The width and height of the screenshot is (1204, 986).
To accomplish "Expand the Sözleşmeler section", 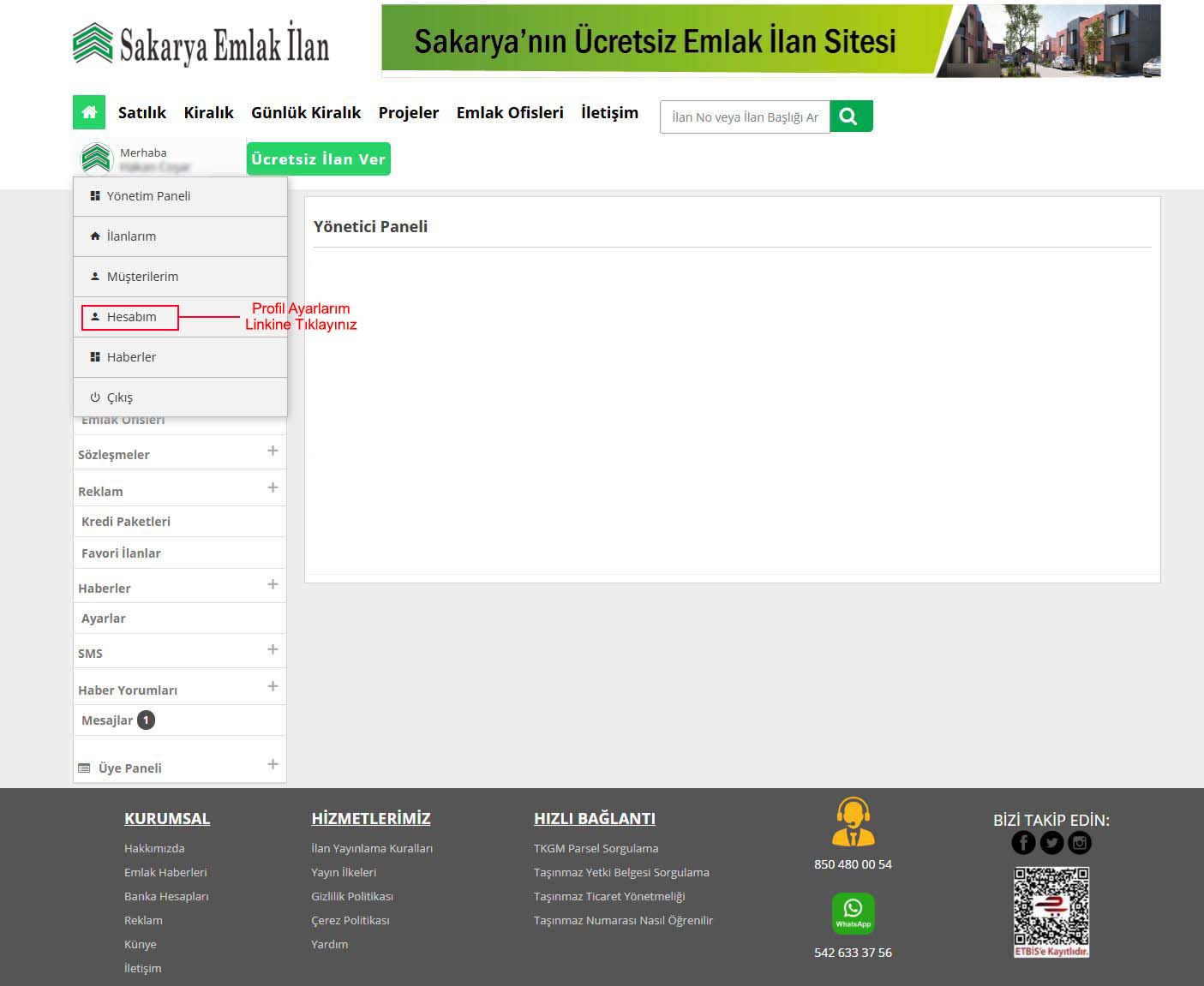I will tap(273, 450).
